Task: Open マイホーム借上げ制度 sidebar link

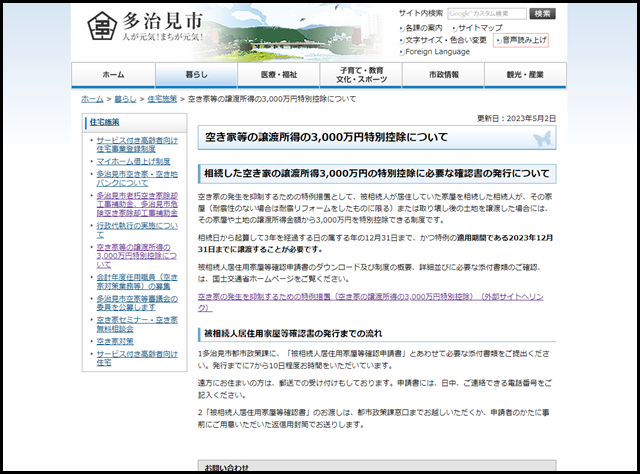Action: [133, 161]
